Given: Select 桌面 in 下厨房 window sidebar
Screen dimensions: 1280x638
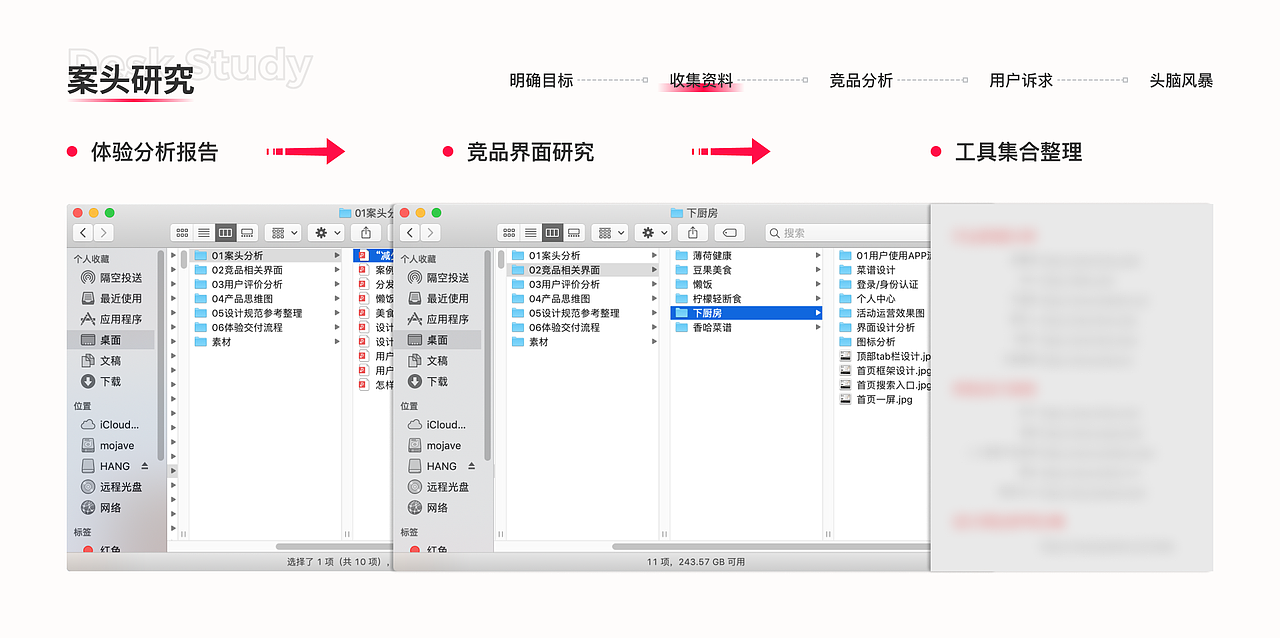Looking at the screenshot, I should pos(439,340).
